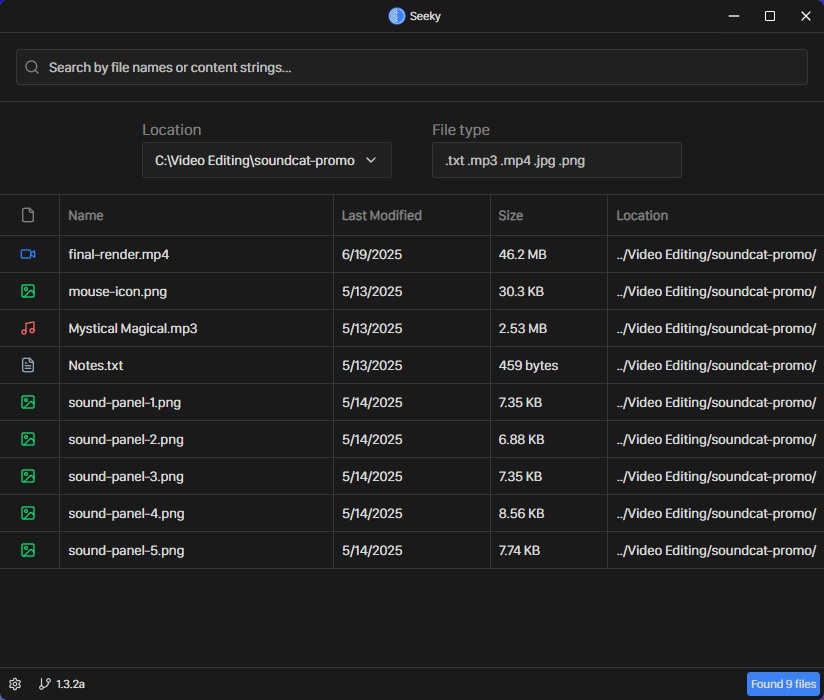Select the sound-panel-3.png file name
The image size is (824, 700).
point(126,476)
